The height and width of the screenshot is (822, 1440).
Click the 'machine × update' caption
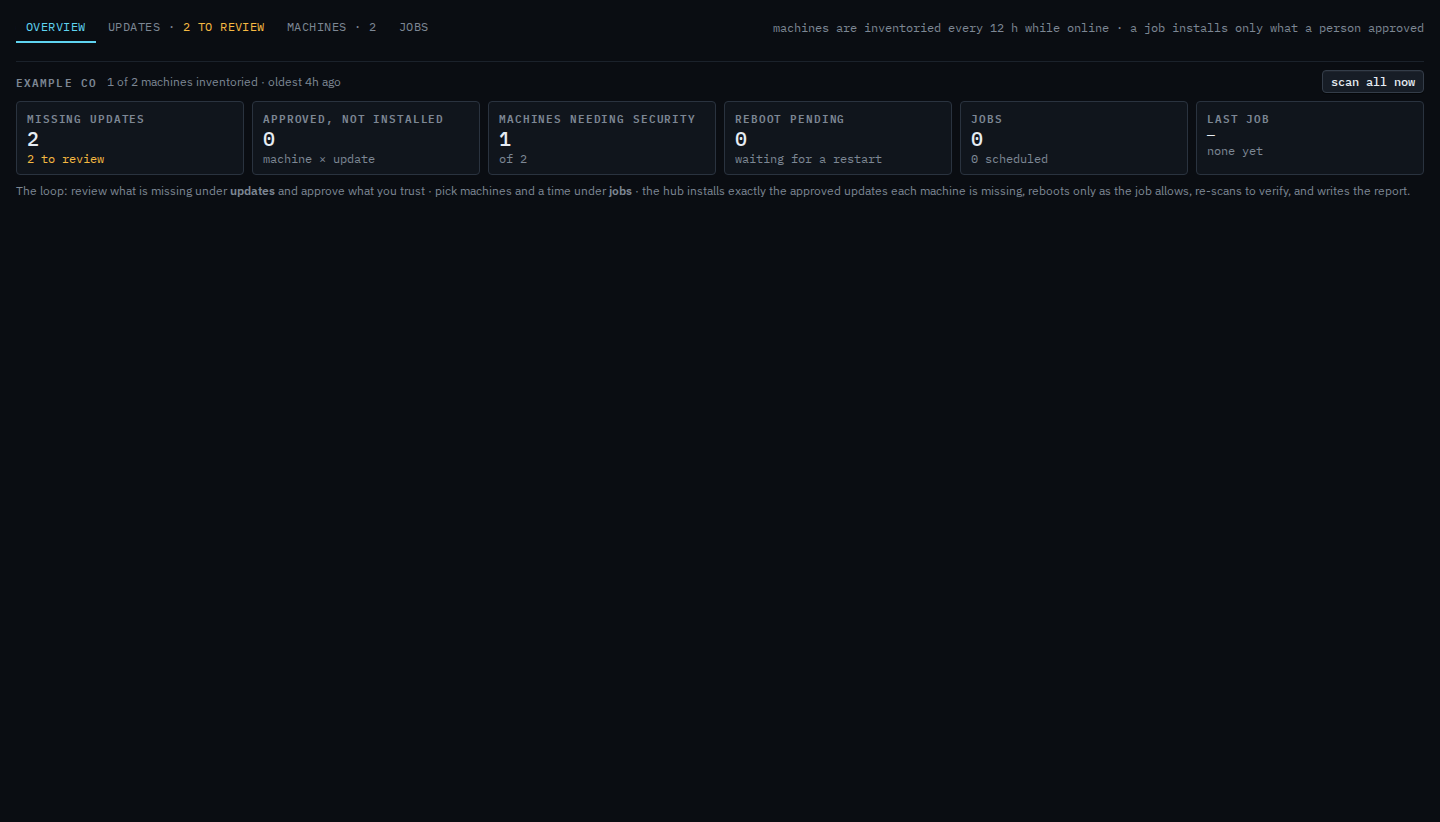319,159
